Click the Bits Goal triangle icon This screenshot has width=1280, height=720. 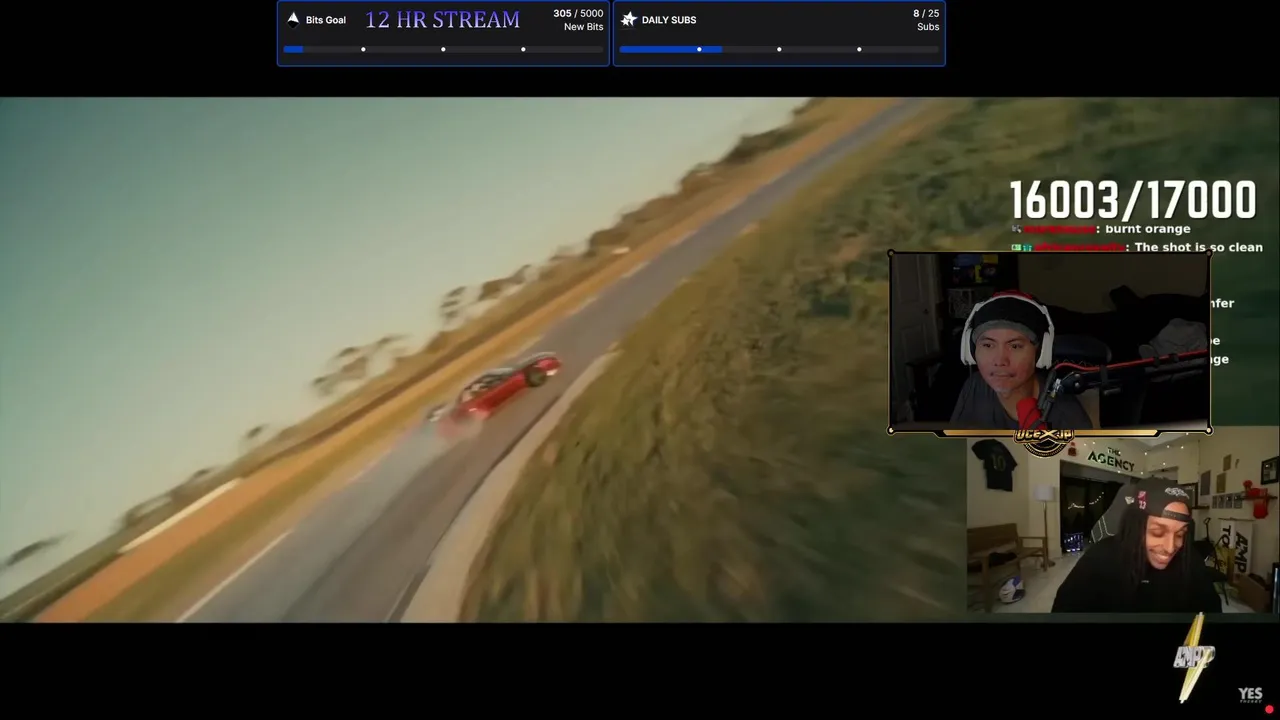[293, 19]
